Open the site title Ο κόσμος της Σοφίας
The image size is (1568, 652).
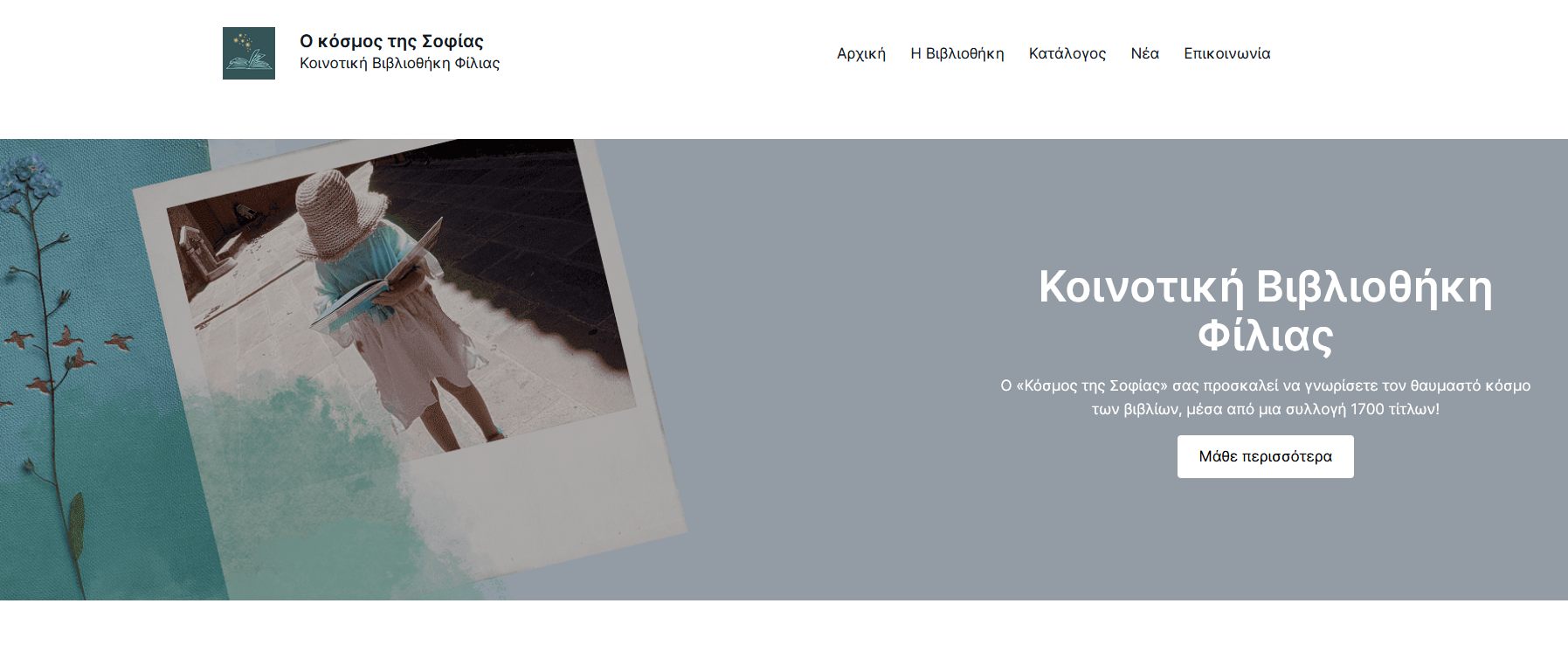pyautogui.click(x=391, y=41)
